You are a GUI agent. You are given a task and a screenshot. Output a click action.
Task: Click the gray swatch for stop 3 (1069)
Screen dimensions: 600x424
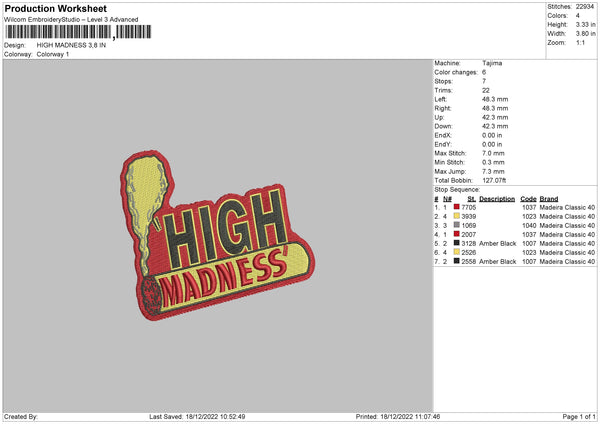(457, 225)
